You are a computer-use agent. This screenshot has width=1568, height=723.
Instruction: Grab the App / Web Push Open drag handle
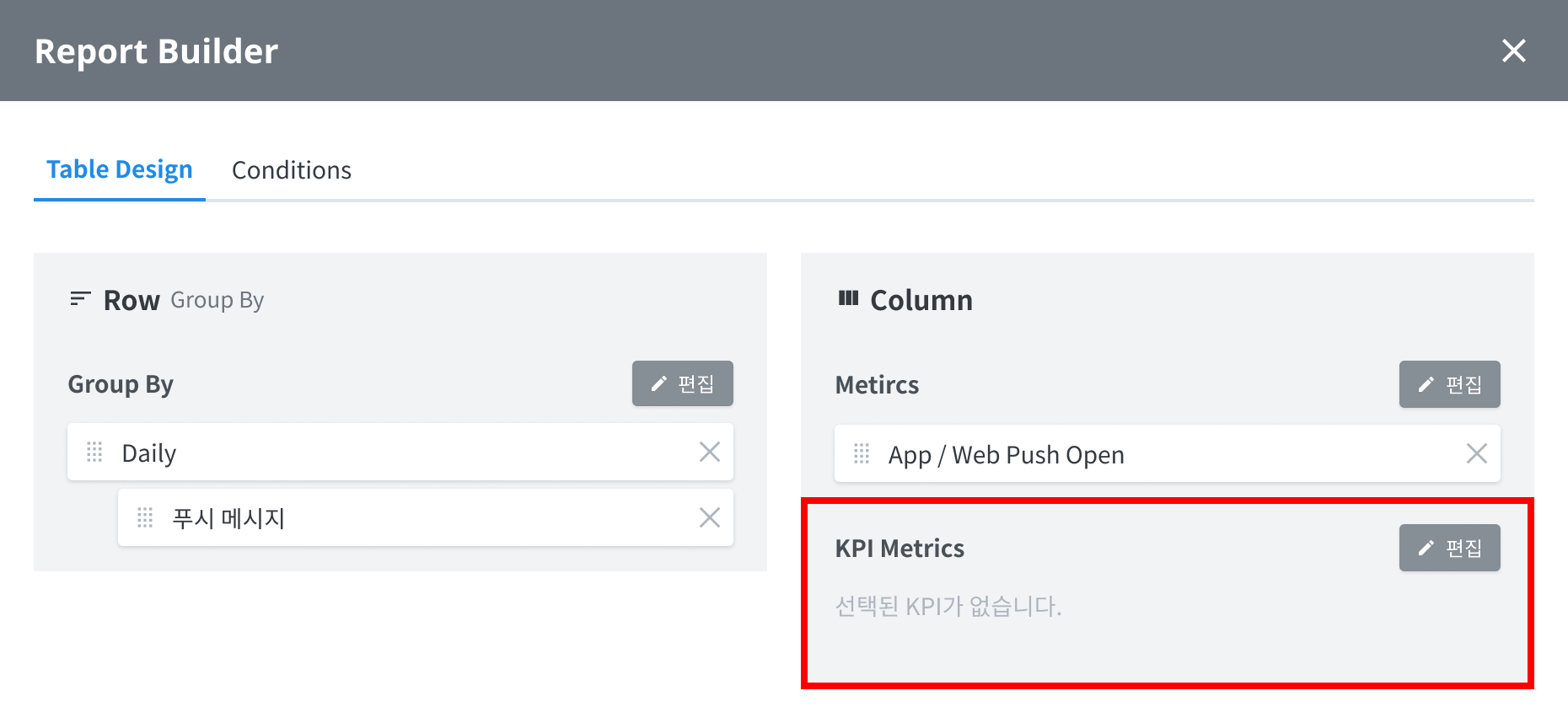pyautogui.click(x=862, y=454)
